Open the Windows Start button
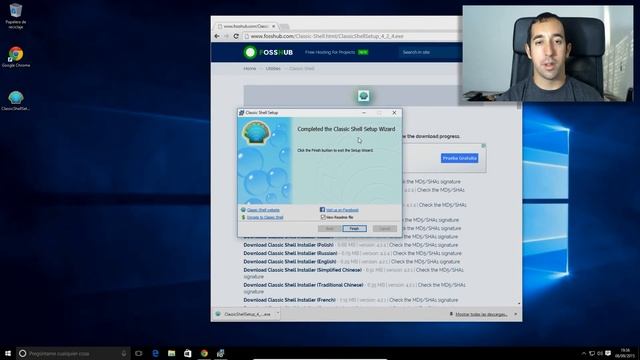 point(8,353)
